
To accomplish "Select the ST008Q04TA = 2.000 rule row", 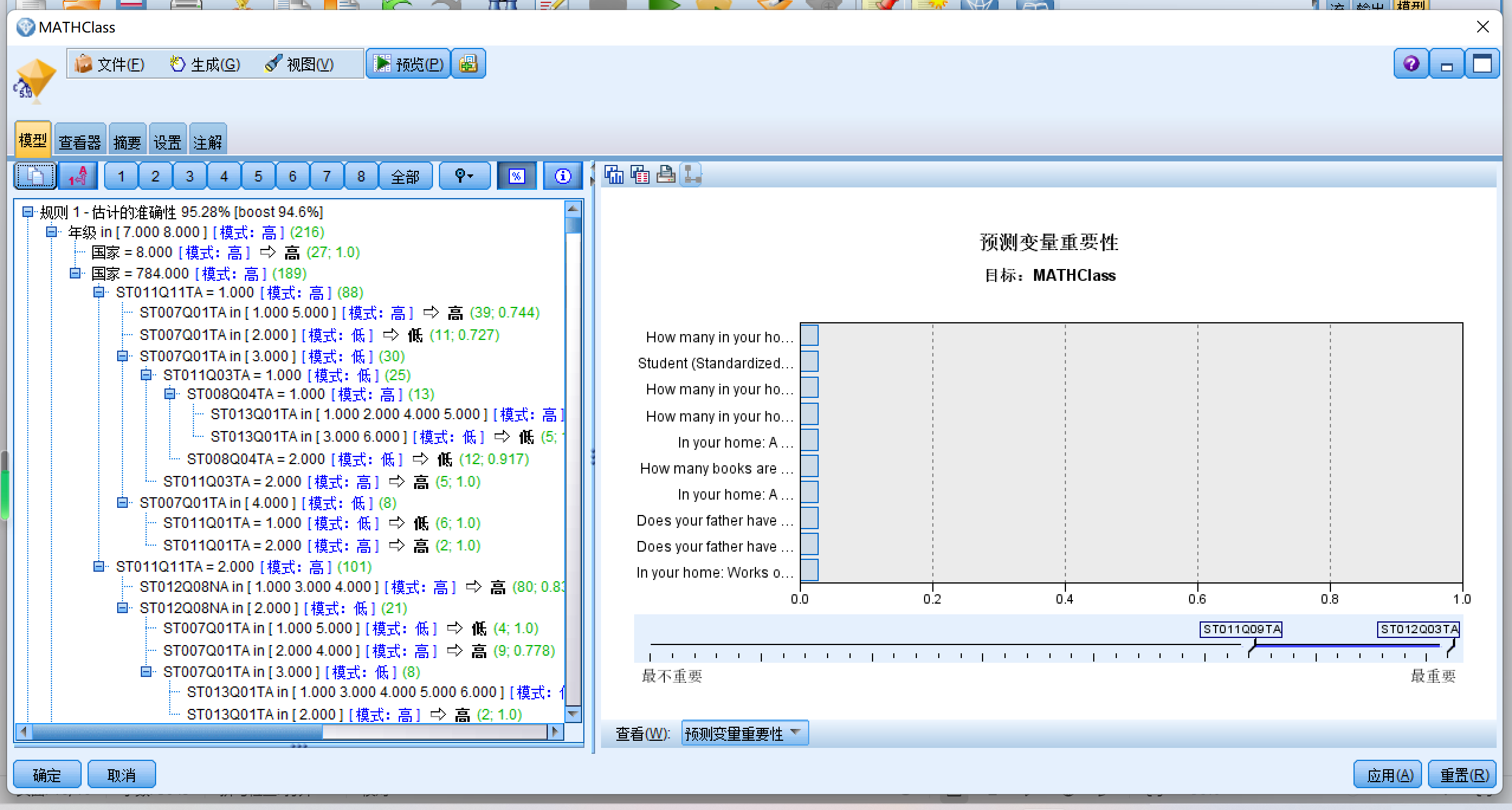I will [x=357, y=459].
